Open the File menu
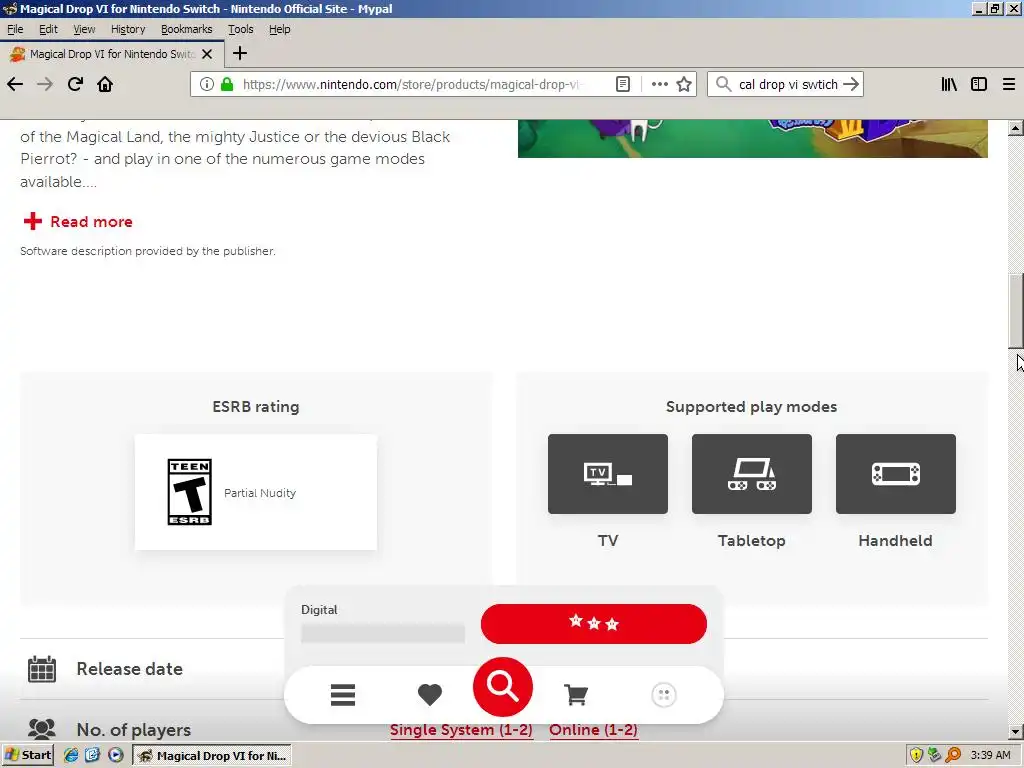The image size is (1024, 768). 15,29
